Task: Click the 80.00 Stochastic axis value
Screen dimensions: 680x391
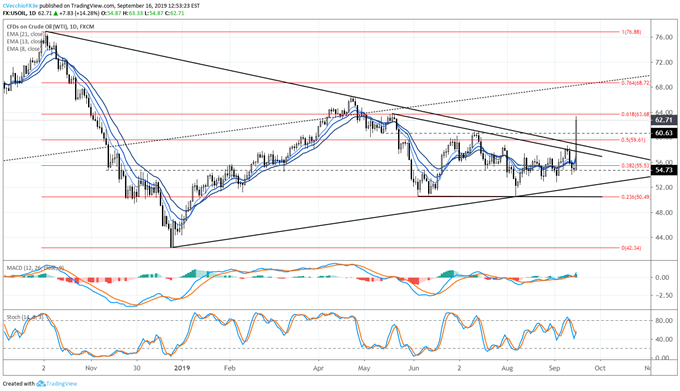Action: pos(664,321)
